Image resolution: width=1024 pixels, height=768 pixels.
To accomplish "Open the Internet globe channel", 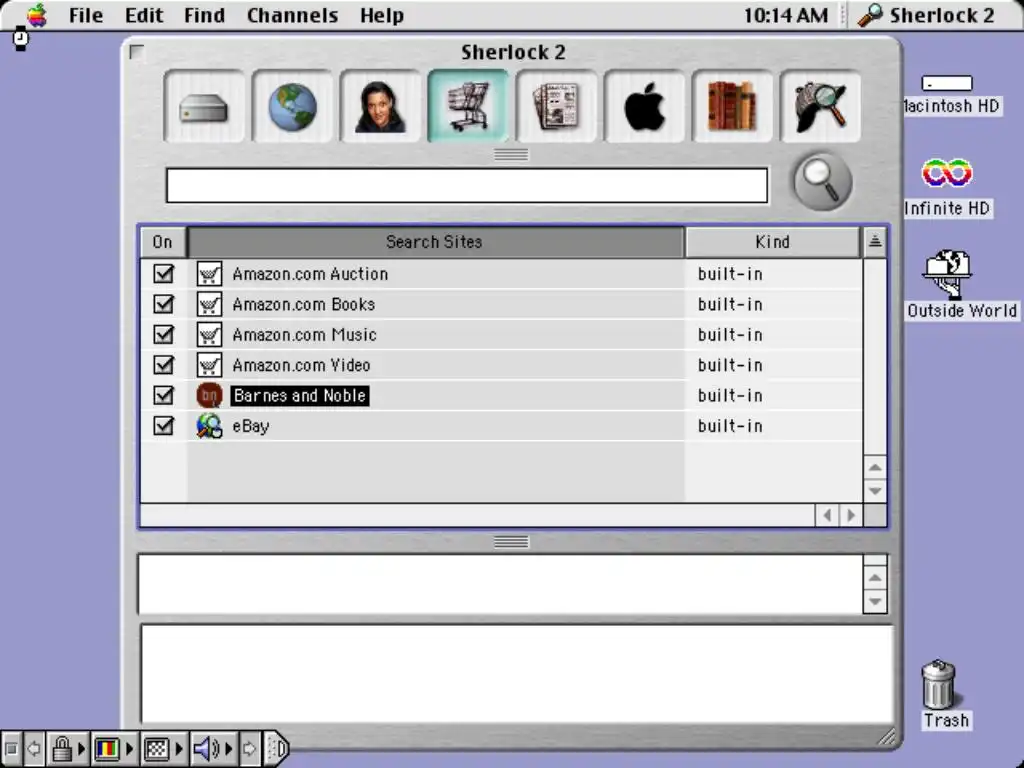I will (293, 106).
